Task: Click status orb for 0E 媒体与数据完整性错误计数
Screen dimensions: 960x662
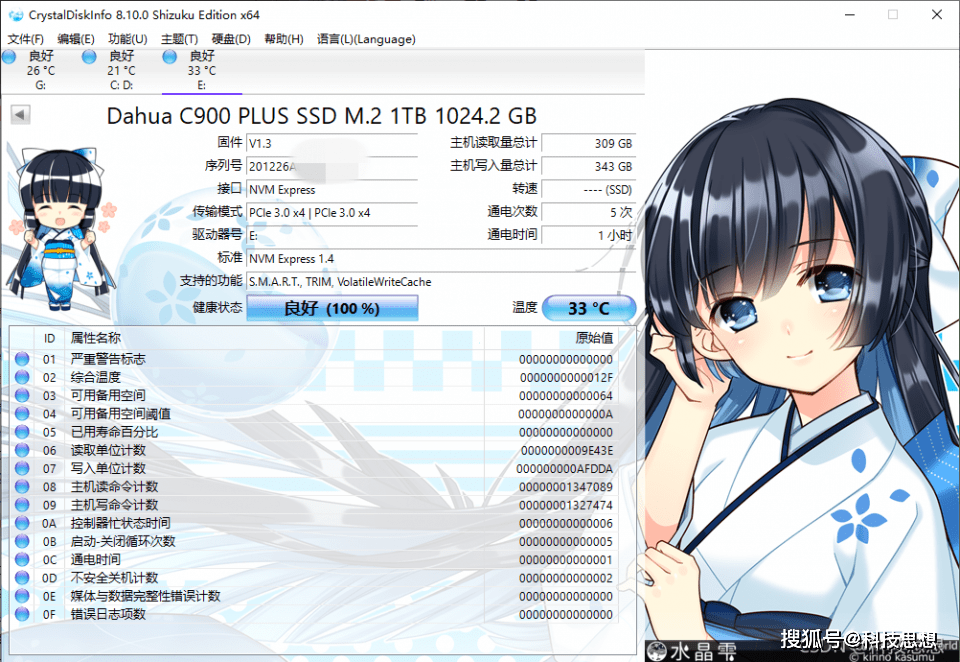Action: [22, 596]
